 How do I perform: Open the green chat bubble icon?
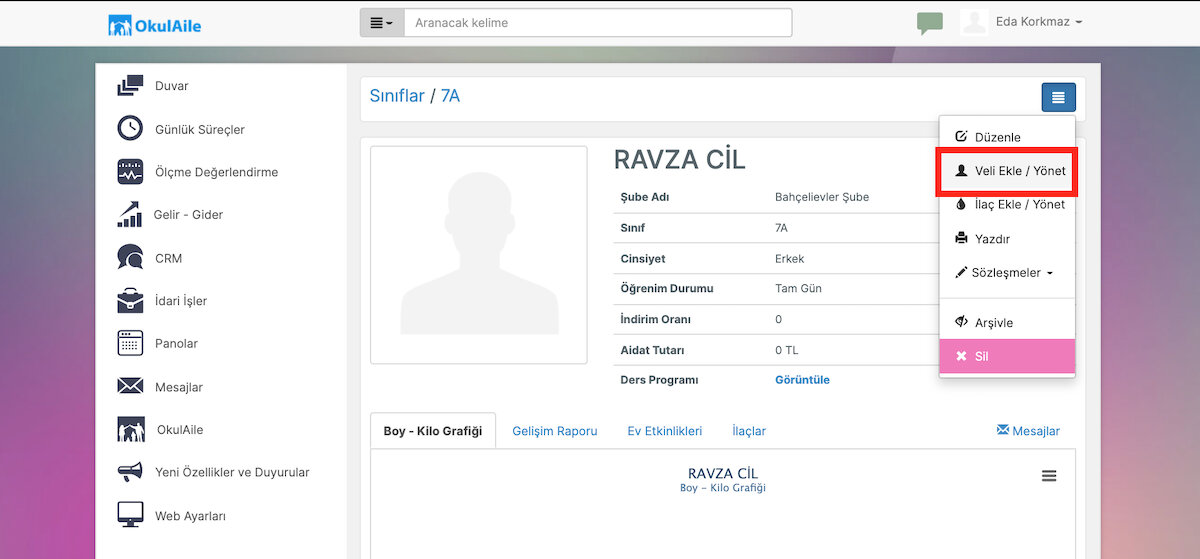point(930,24)
